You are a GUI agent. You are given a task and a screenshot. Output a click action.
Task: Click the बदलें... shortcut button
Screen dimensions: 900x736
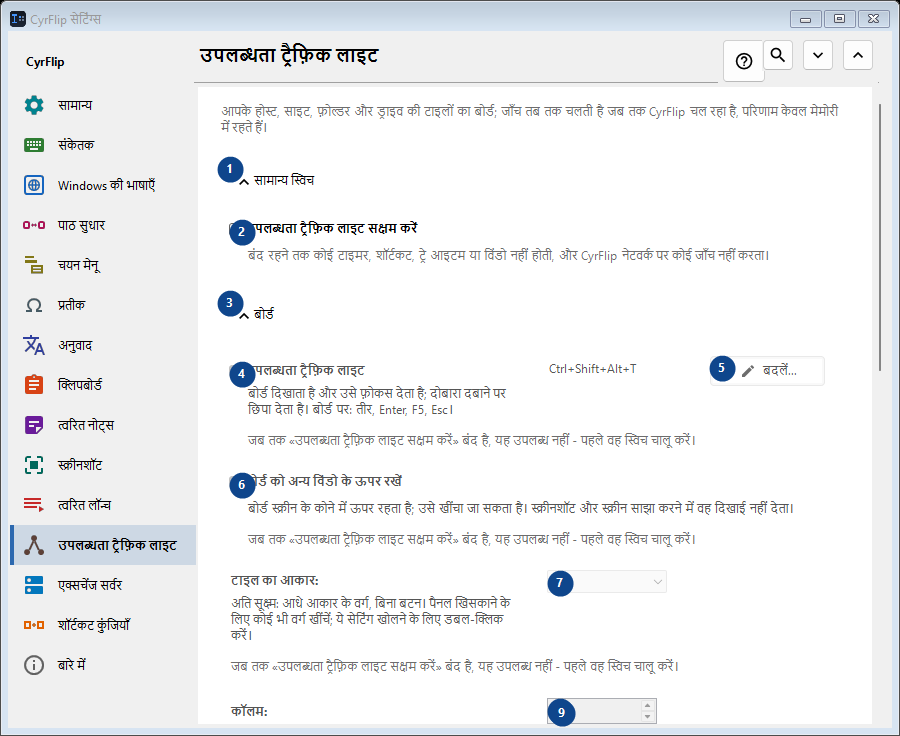pyautogui.click(x=767, y=370)
